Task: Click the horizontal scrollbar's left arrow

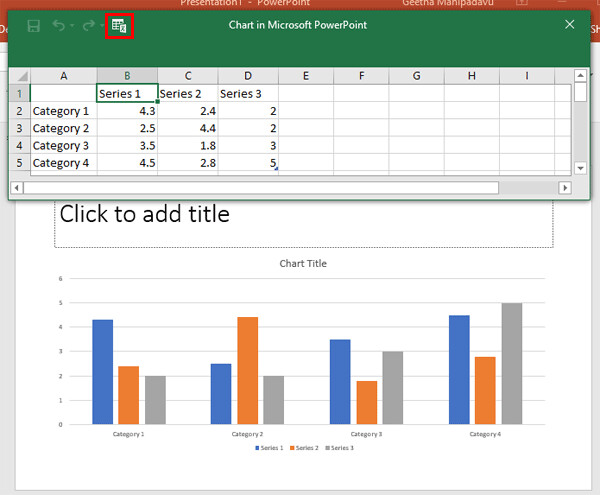Action: [x=17, y=187]
